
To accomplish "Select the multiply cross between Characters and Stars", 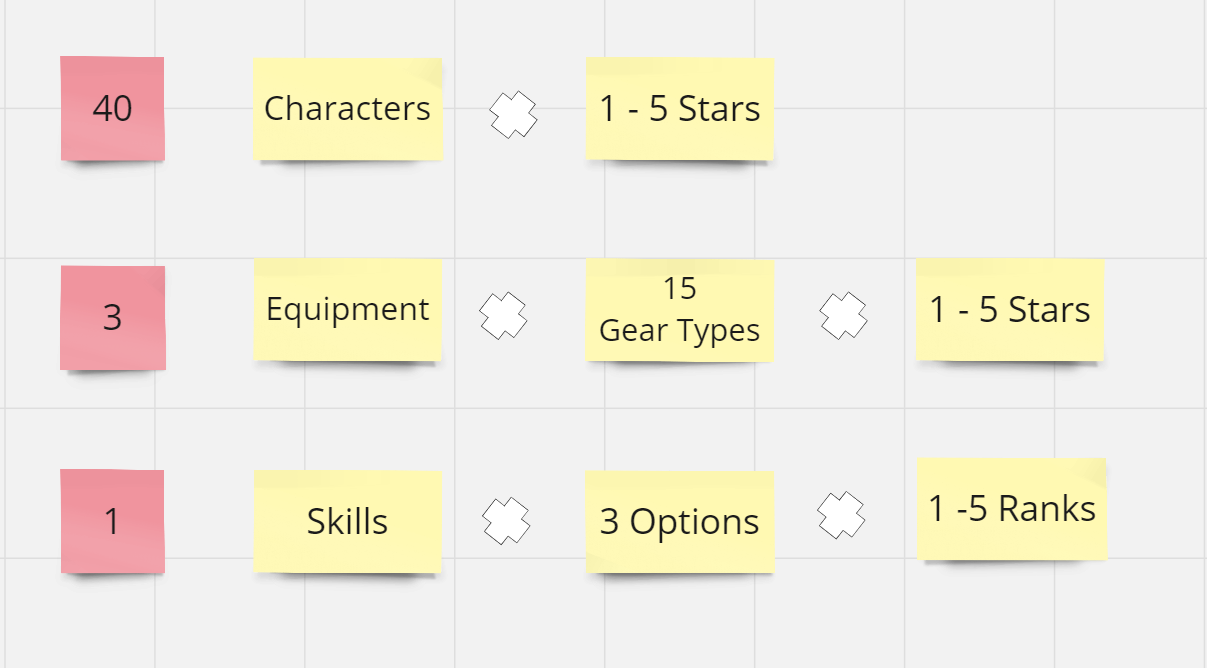I will (x=514, y=114).
